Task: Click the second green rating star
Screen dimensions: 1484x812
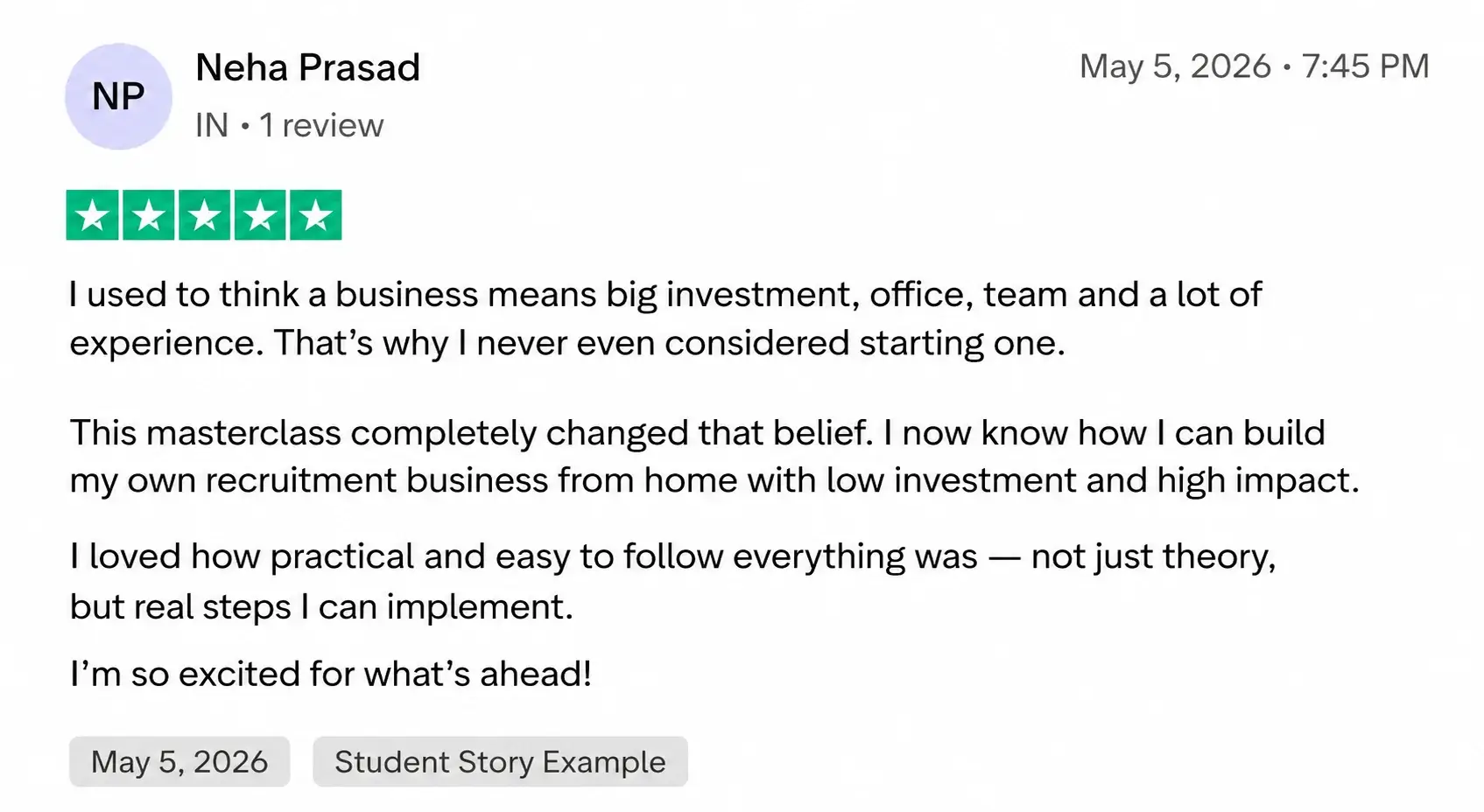Action: [149, 215]
